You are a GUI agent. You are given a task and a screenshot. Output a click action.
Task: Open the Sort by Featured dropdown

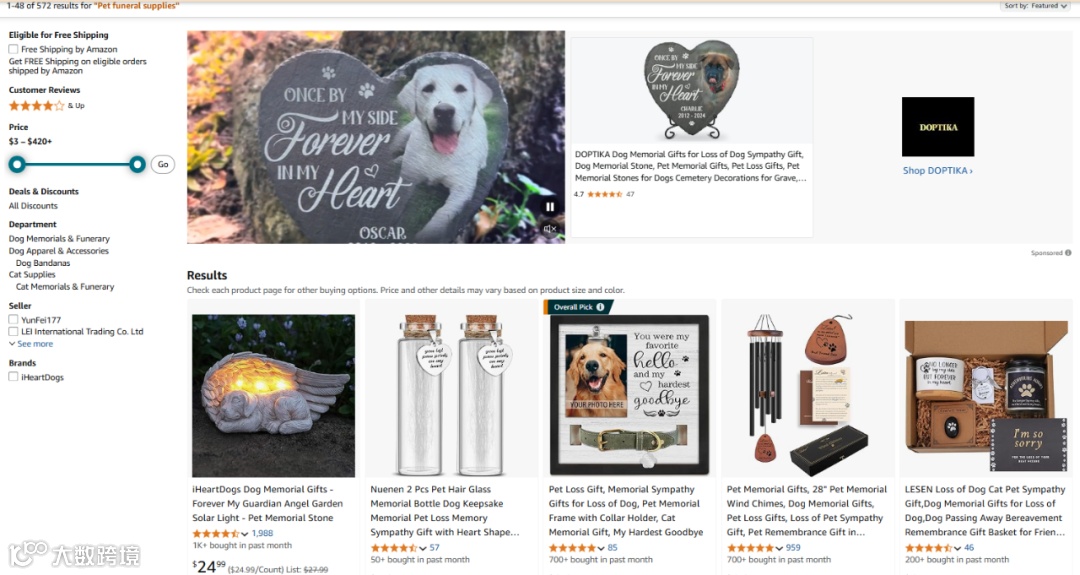[1035, 6]
